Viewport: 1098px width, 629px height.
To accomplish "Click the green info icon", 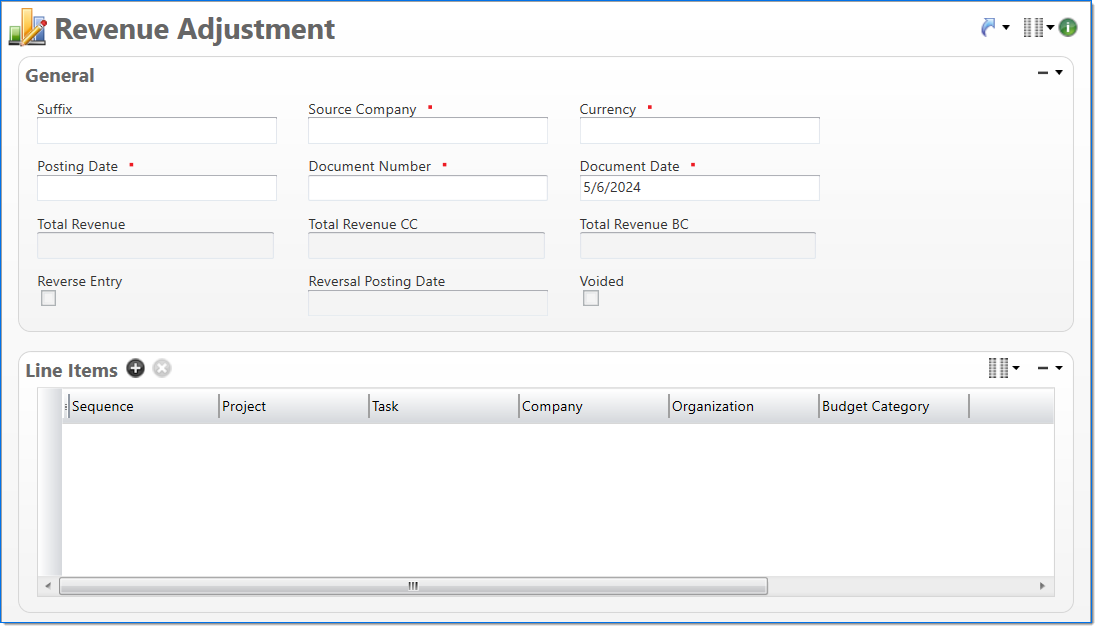I will [1068, 28].
